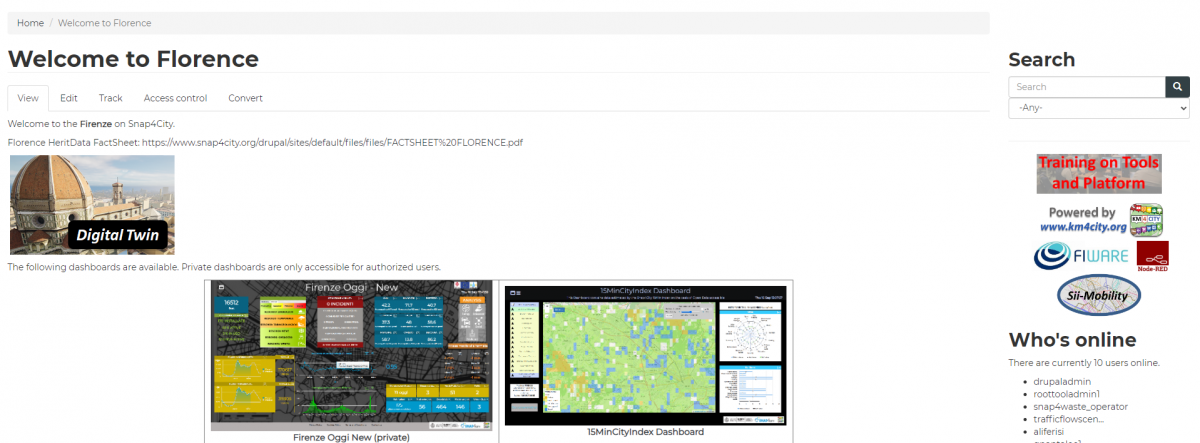Switch to the Edit tab
The image size is (1200, 443).
[x=68, y=98]
